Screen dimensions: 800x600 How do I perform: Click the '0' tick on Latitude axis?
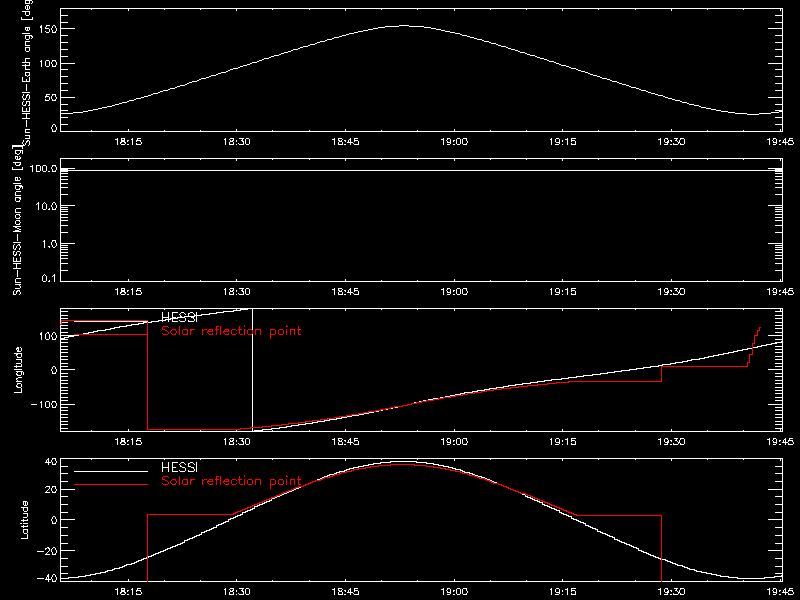[54, 520]
